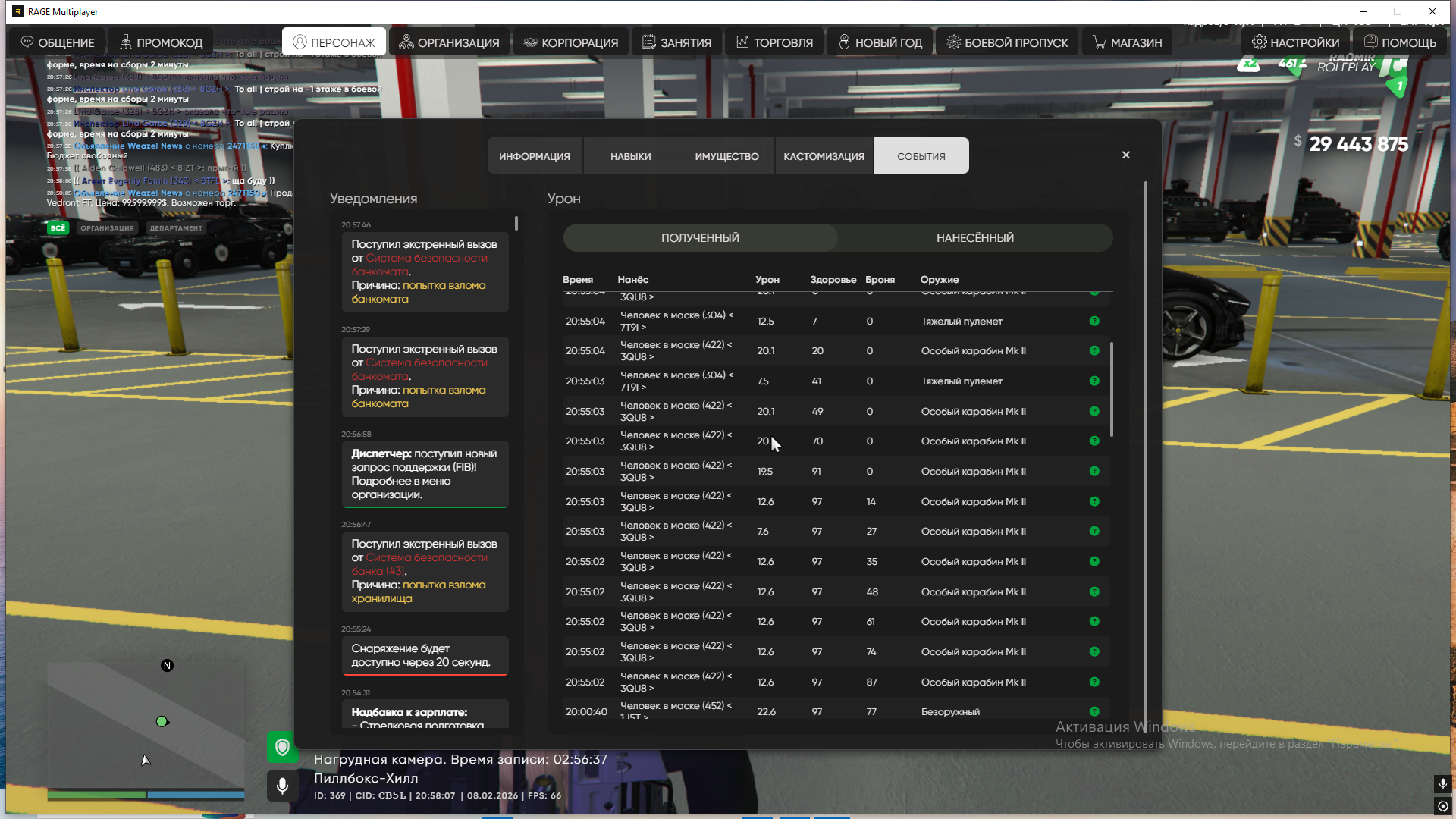Switch damage view to Нанесённый

974,238
